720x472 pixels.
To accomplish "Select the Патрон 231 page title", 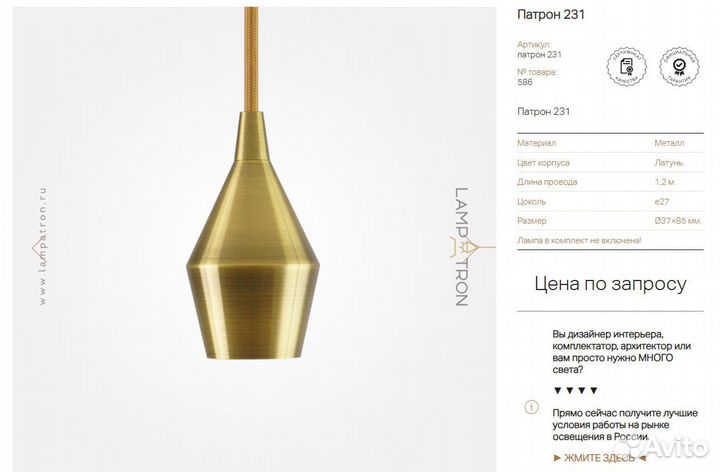I will pos(551,15).
